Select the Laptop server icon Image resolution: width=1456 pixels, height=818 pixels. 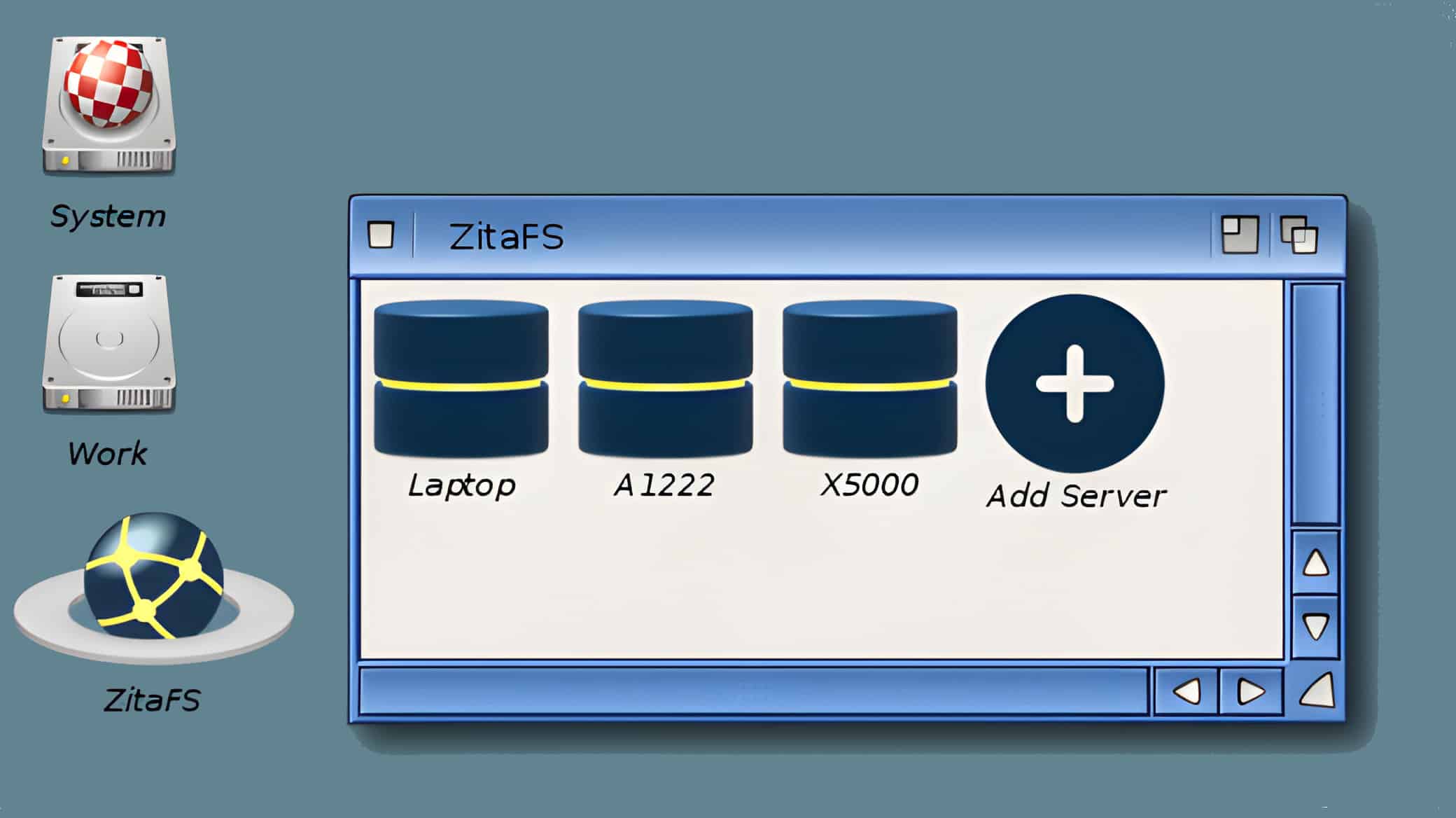pyautogui.click(x=461, y=379)
